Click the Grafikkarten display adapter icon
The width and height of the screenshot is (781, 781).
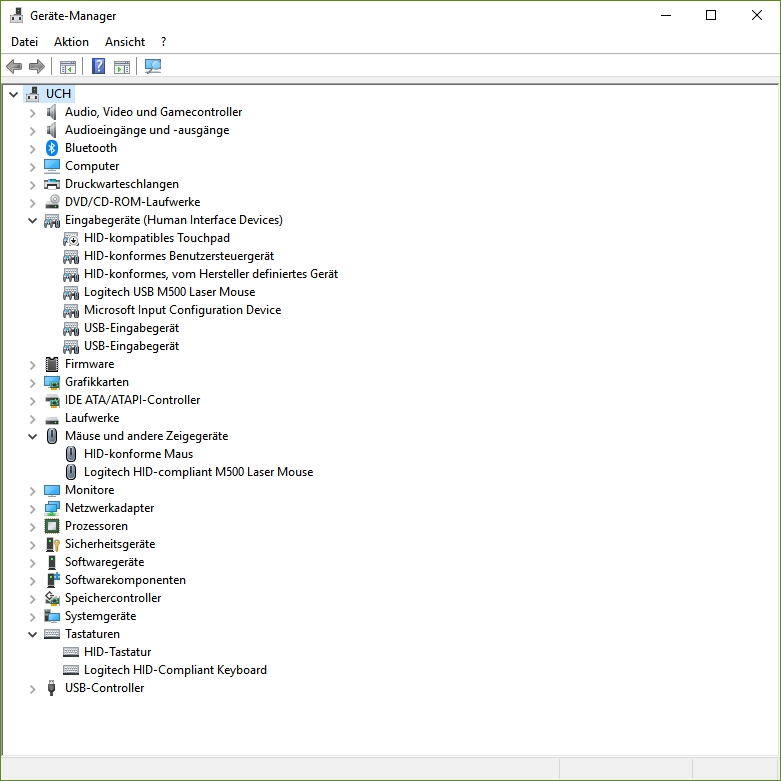point(52,382)
